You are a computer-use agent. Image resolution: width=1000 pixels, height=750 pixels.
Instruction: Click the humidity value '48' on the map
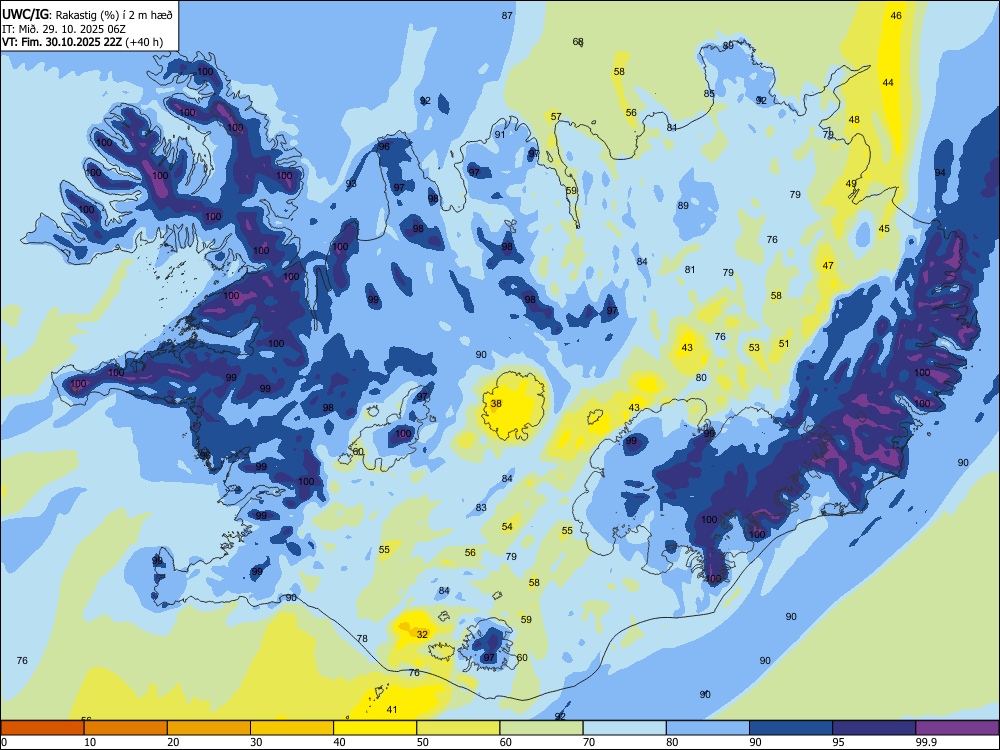pos(854,119)
